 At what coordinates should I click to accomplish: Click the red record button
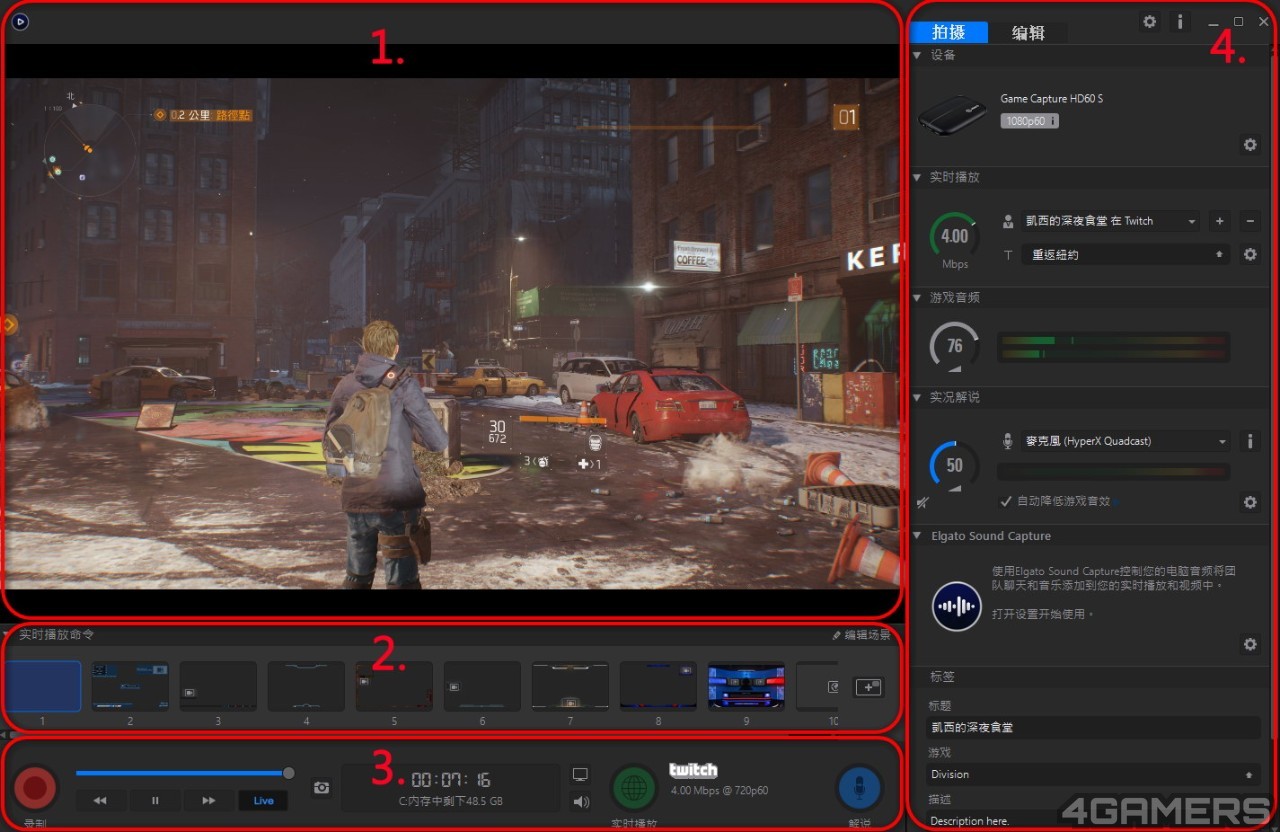(35, 788)
